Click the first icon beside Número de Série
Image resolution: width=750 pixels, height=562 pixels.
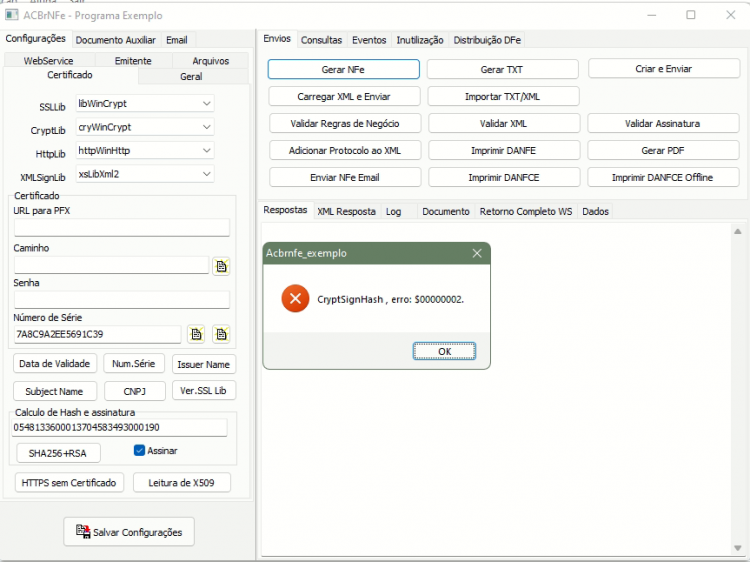[x=196, y=334]
